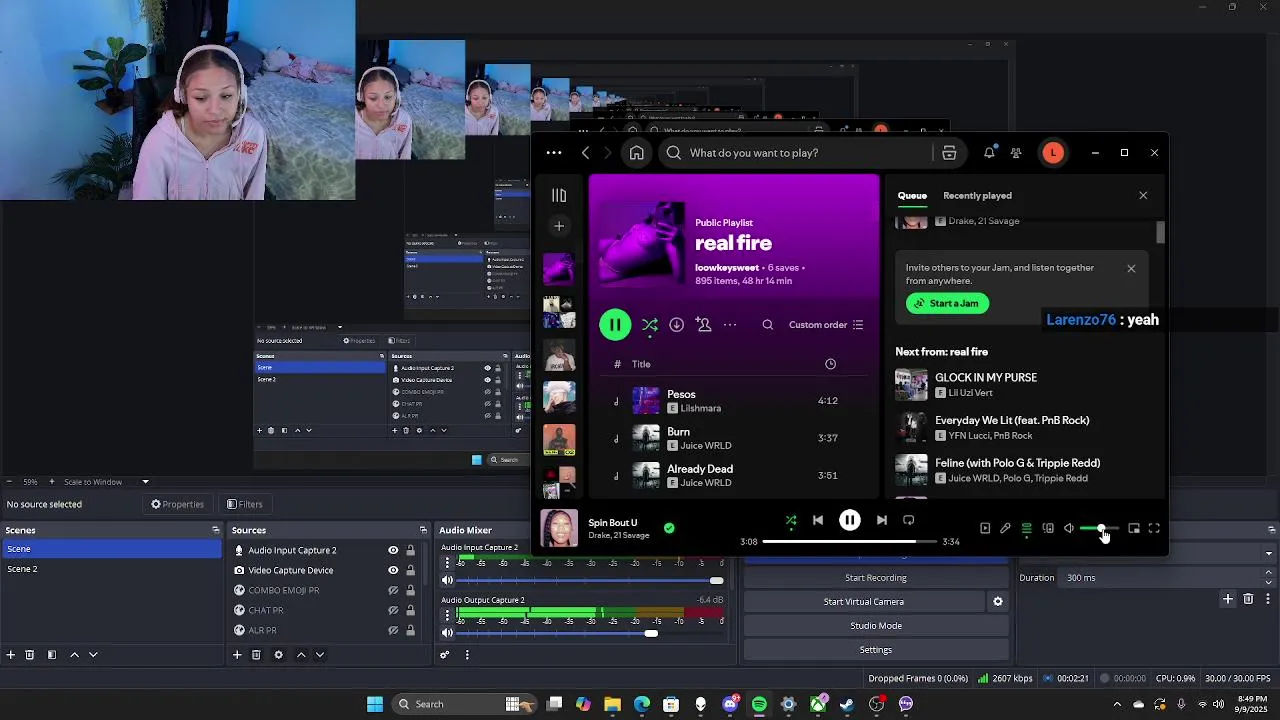This screenshot has width=1280, height=720.
Task: Click the trash icon in OBS Scenes panel
Action: [x=30, y=655]
